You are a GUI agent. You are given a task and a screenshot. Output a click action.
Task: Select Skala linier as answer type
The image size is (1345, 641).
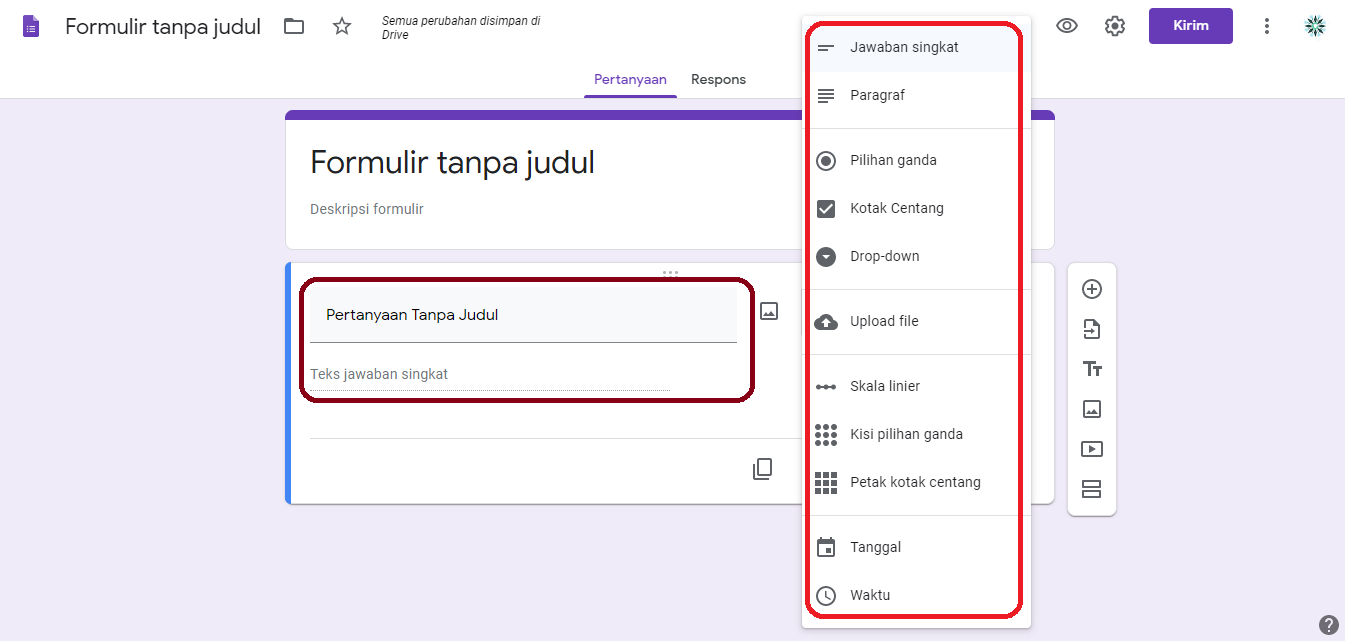pyautogui.click(x=886, y=385)
